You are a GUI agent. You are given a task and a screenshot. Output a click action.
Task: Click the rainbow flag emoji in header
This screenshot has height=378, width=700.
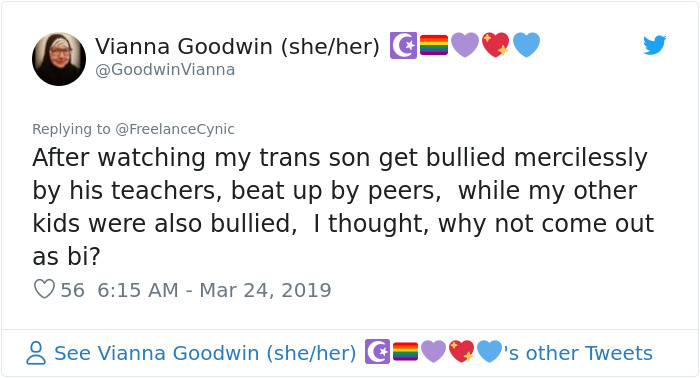pyautogui.click(x=434, y=45)
